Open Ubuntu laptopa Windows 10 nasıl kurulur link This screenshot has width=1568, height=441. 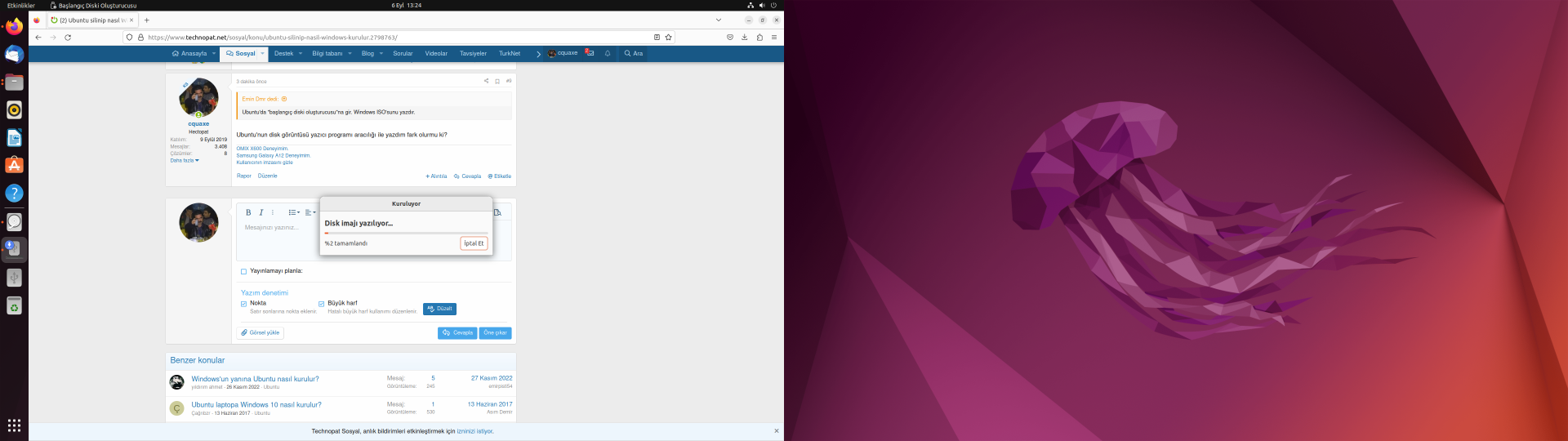point(256,404)
